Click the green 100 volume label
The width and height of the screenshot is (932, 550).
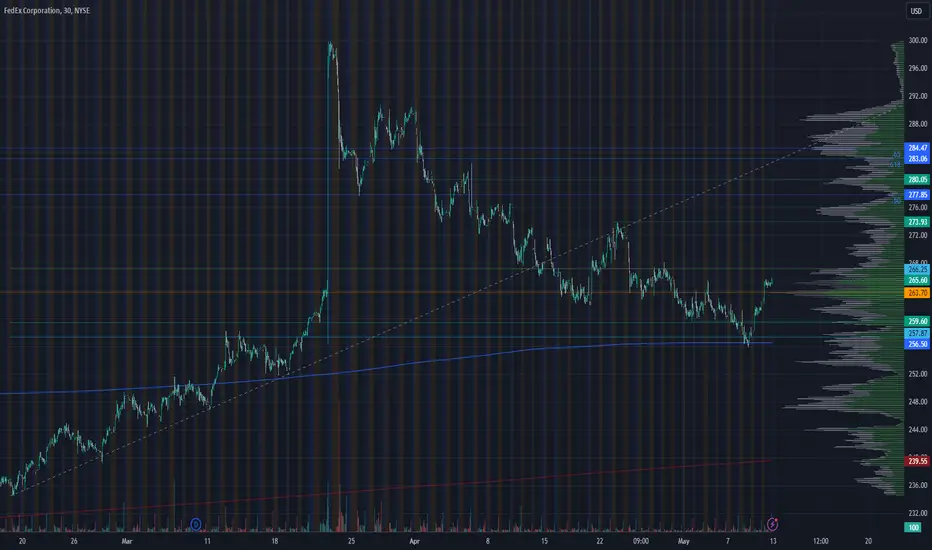(913, 527)
